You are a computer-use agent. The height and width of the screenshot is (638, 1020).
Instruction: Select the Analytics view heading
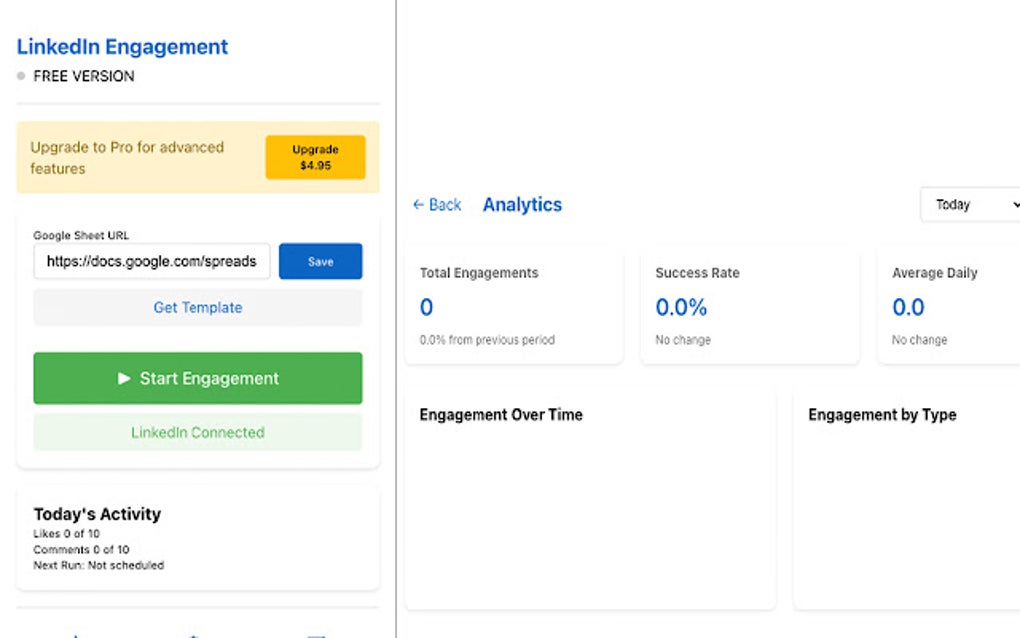522,204
